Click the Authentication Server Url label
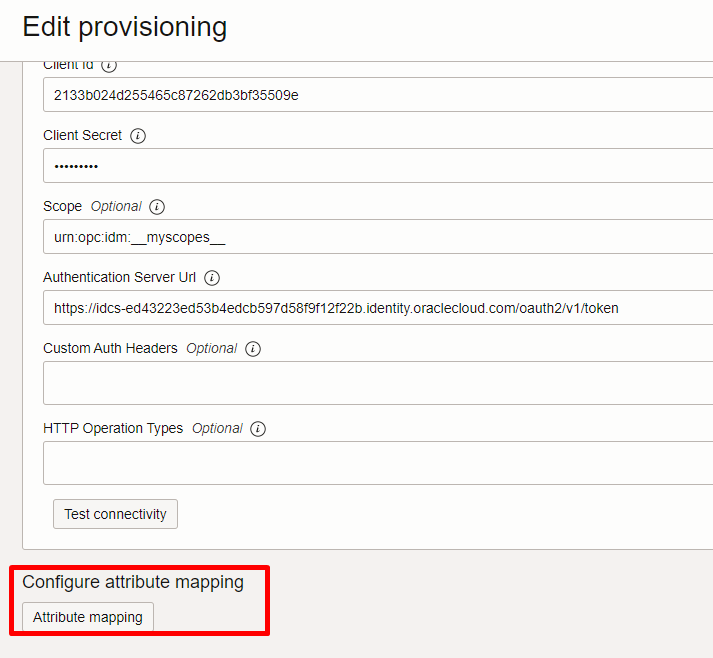Viewport: 713px width, 658px height. (119, 277)
